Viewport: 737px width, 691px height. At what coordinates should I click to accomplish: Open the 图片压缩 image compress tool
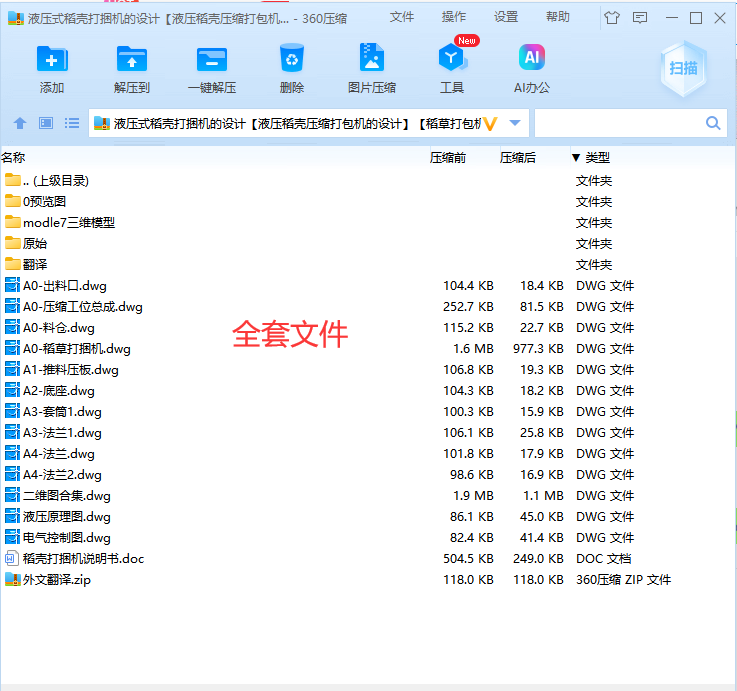click(x=372, y=57)
